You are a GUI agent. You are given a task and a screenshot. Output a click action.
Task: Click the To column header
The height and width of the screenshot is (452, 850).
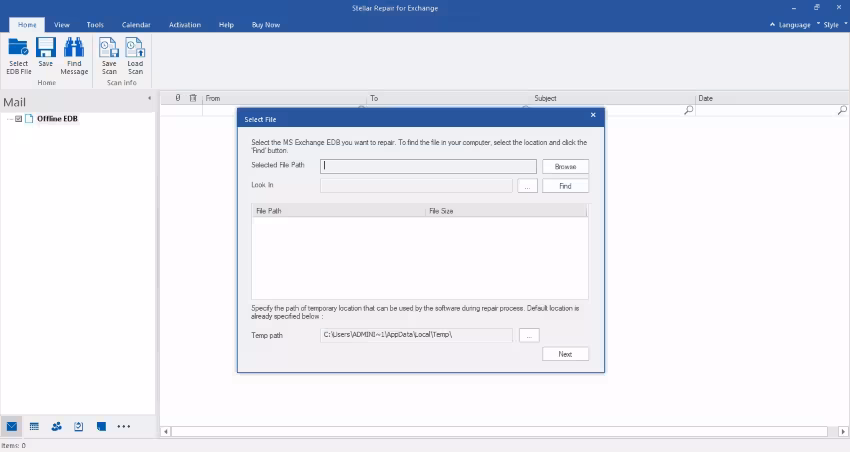coord(449,98)
